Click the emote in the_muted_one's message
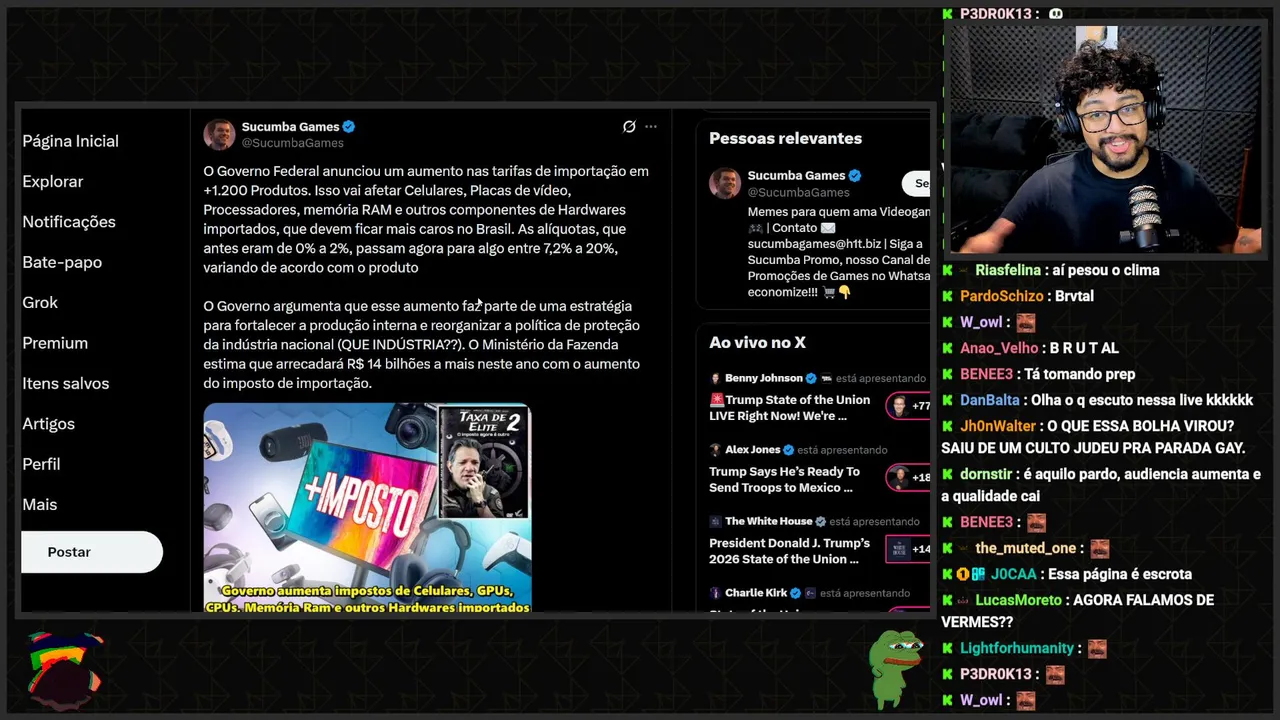 pyautogui.click(x=1100, y=548)
